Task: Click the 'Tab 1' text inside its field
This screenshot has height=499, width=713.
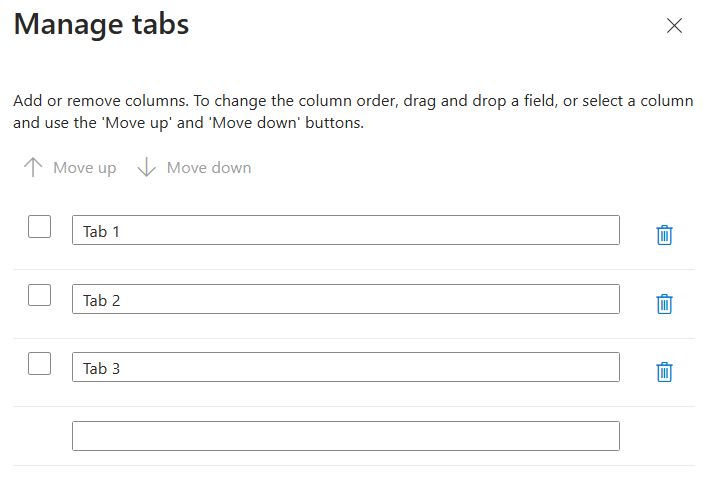Action: point(101,231)
